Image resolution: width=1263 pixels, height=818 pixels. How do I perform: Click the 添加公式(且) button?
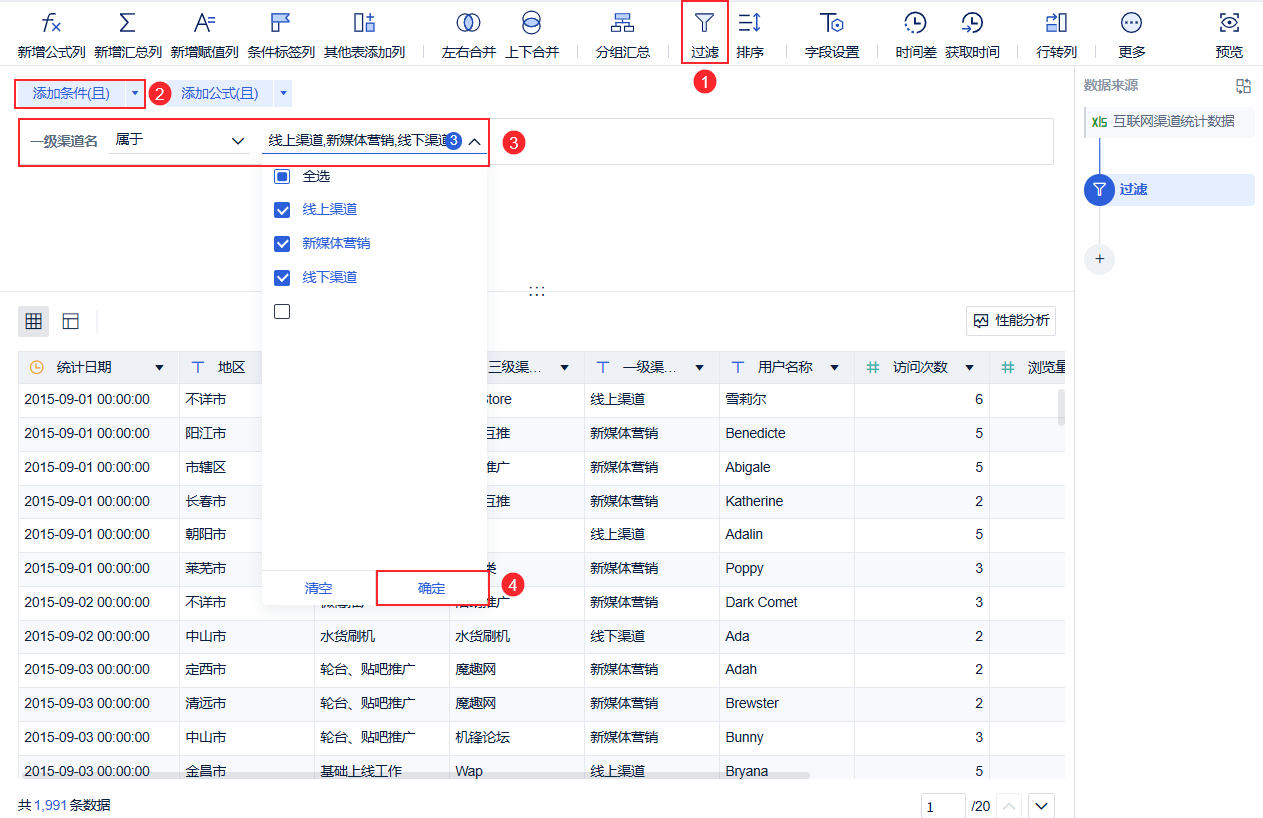click(x=219, y=94)
